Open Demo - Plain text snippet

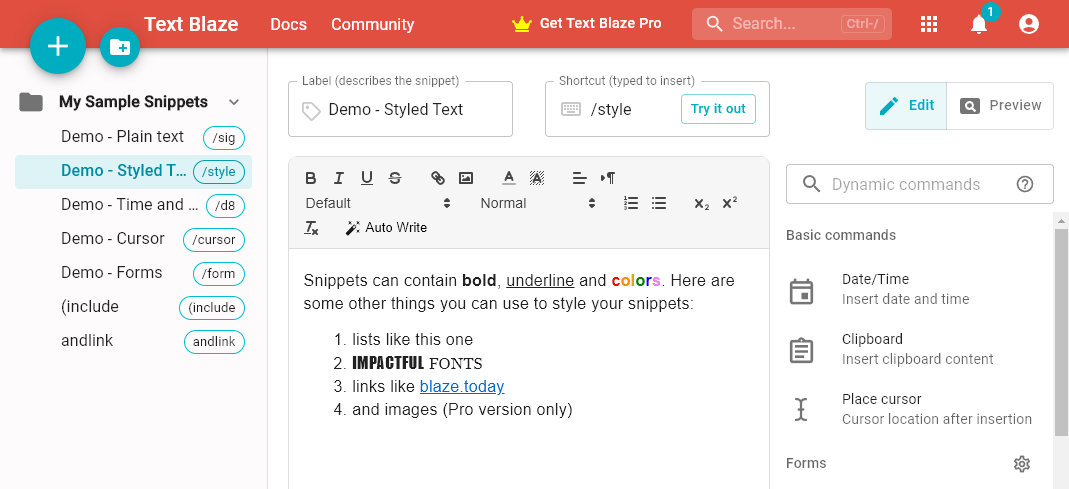pos(134,137)
